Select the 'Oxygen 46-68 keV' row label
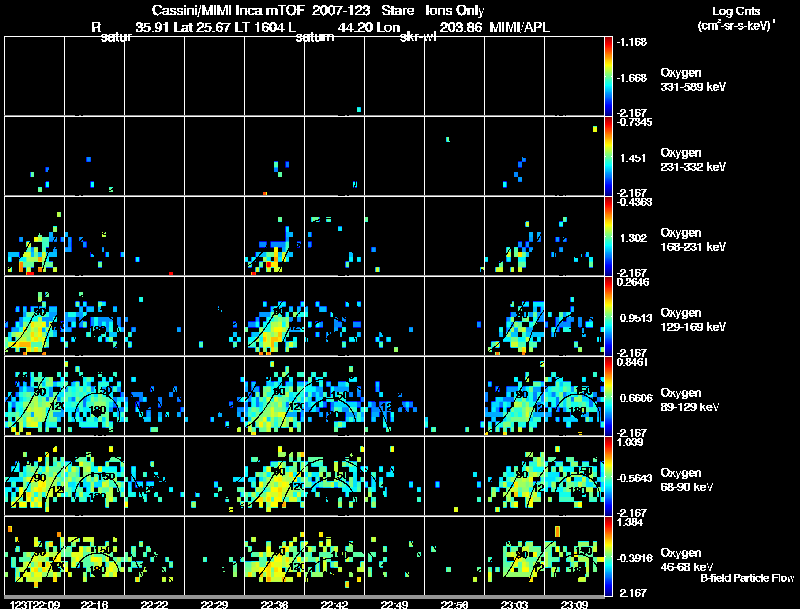The height and width of the screenshot is (609, 800). pyautogui.click(x=687, y=560)
